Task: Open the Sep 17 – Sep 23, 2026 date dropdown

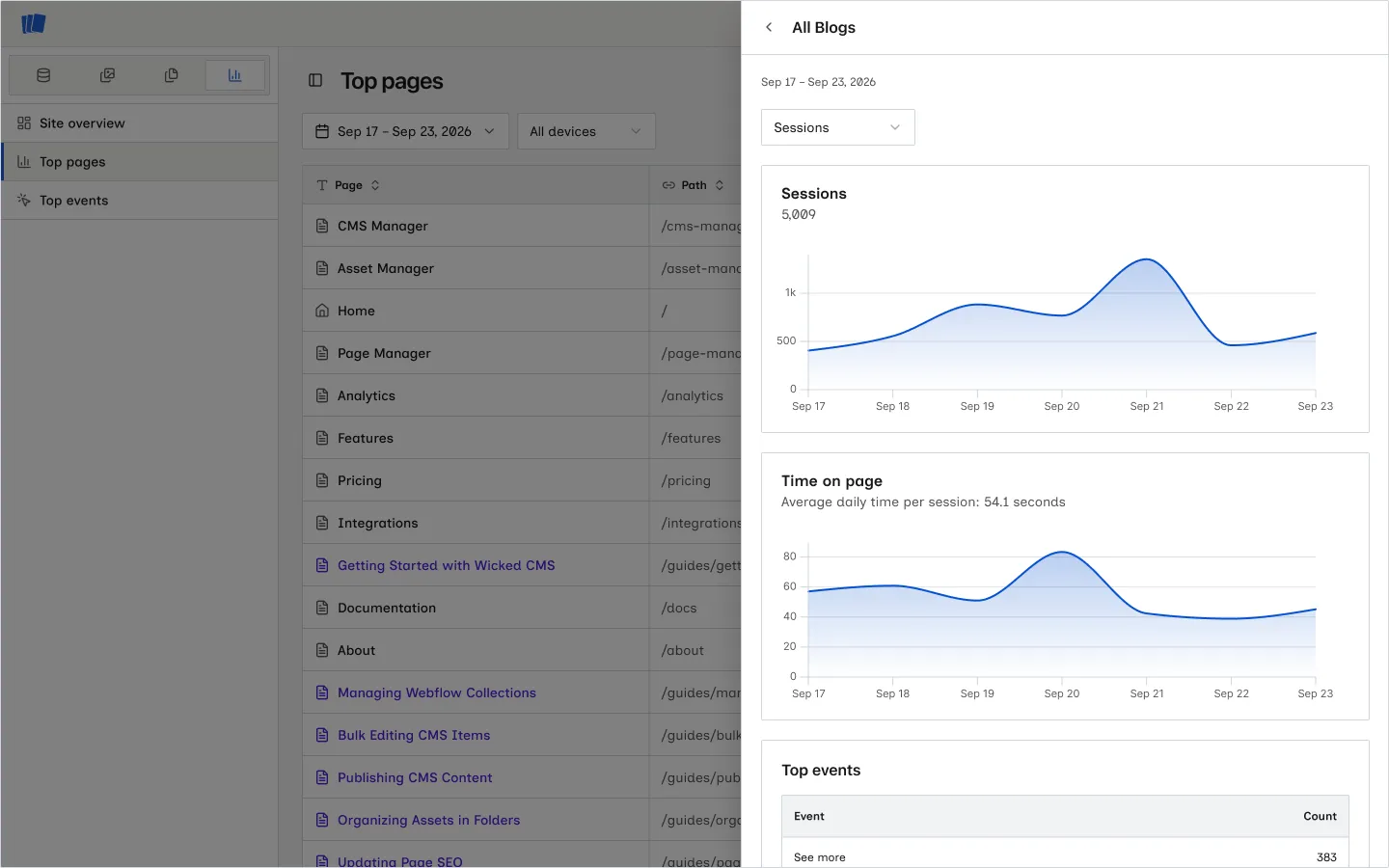Action: (x=405, y=131)
